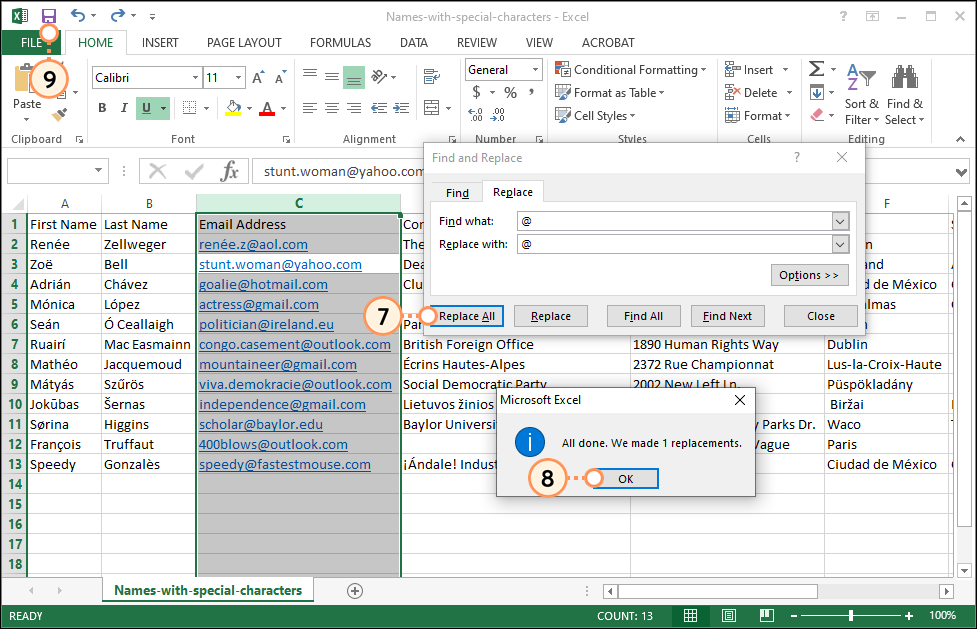
Task: Switch to the FORMULAS tab
Action: (340, 42)
